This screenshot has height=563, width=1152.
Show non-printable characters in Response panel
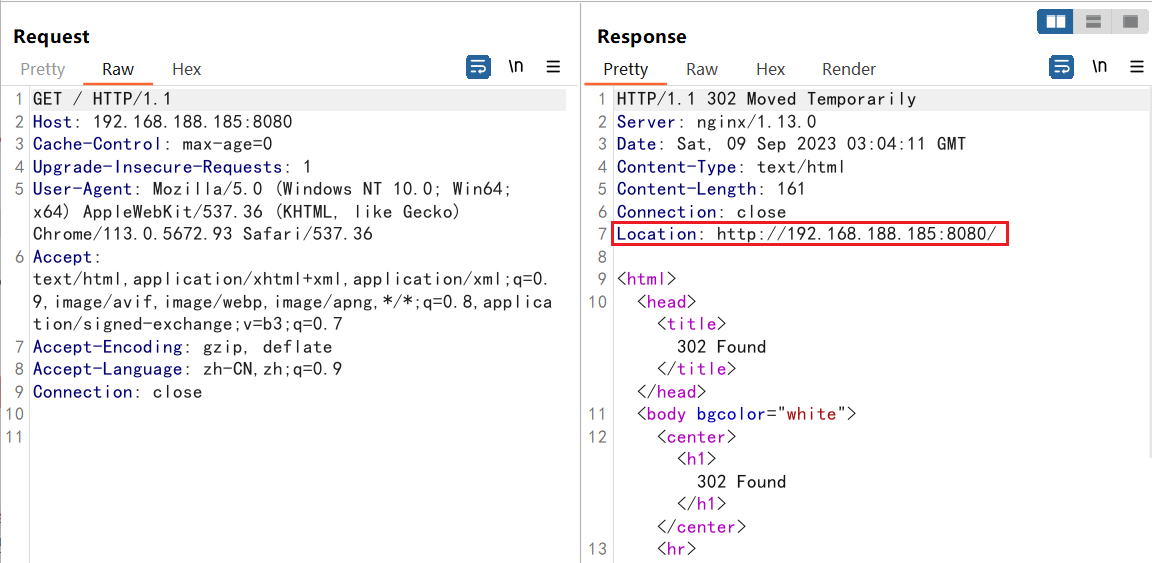[1099, 68]
